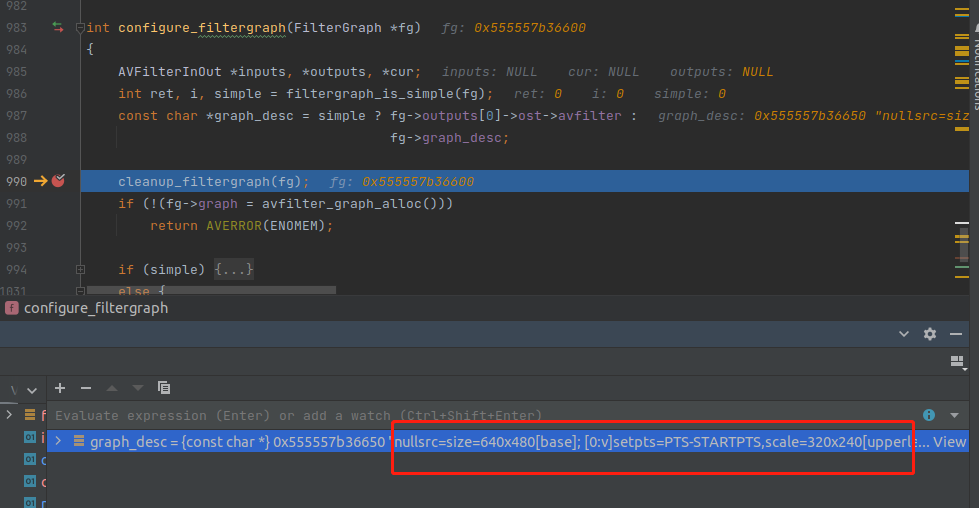The height and width of the screenshot is (508, 979).
Task: Collapse the configure_filtergraph function fold marker
Action: [80, 27]
